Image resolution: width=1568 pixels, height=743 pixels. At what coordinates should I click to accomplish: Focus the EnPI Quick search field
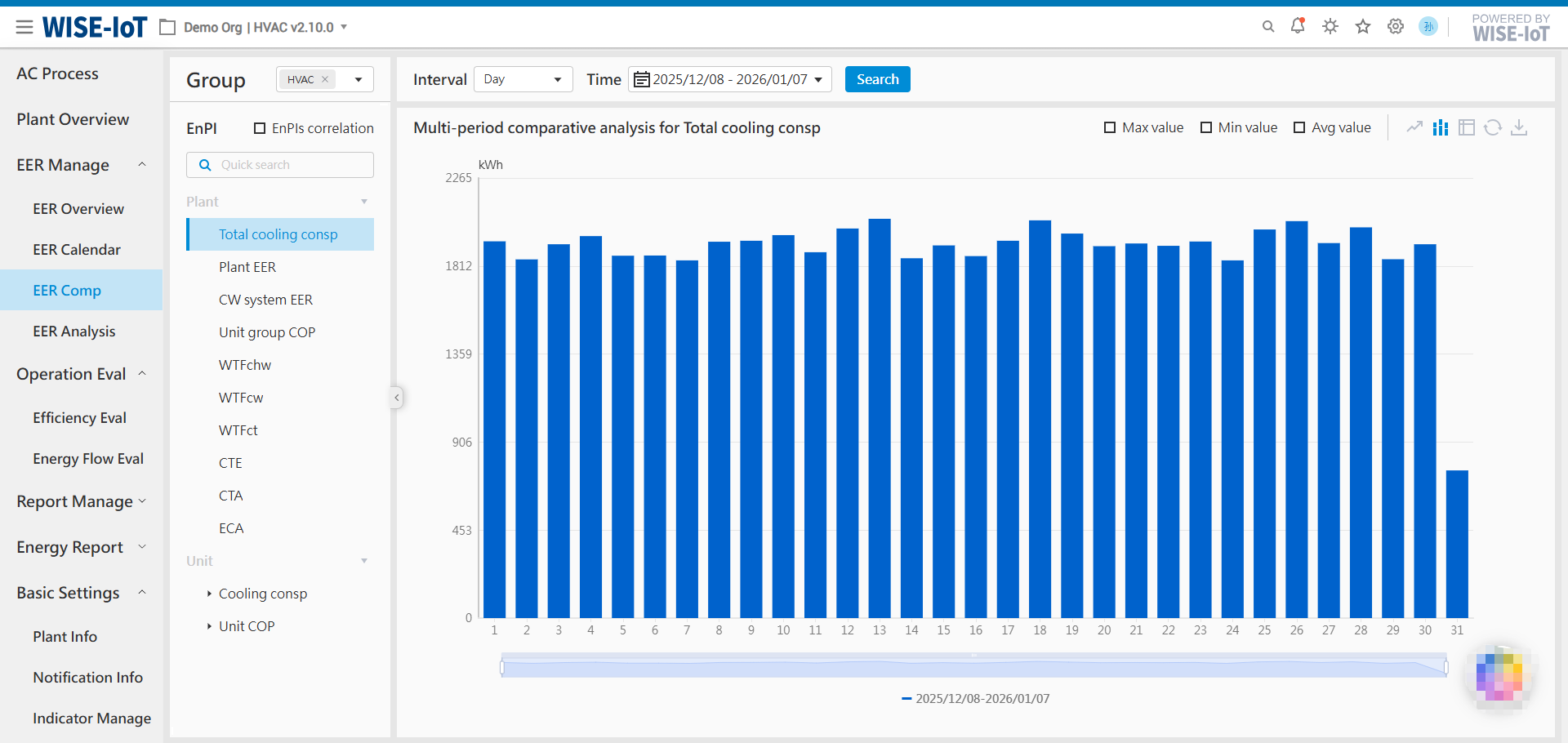click(280, 165)
